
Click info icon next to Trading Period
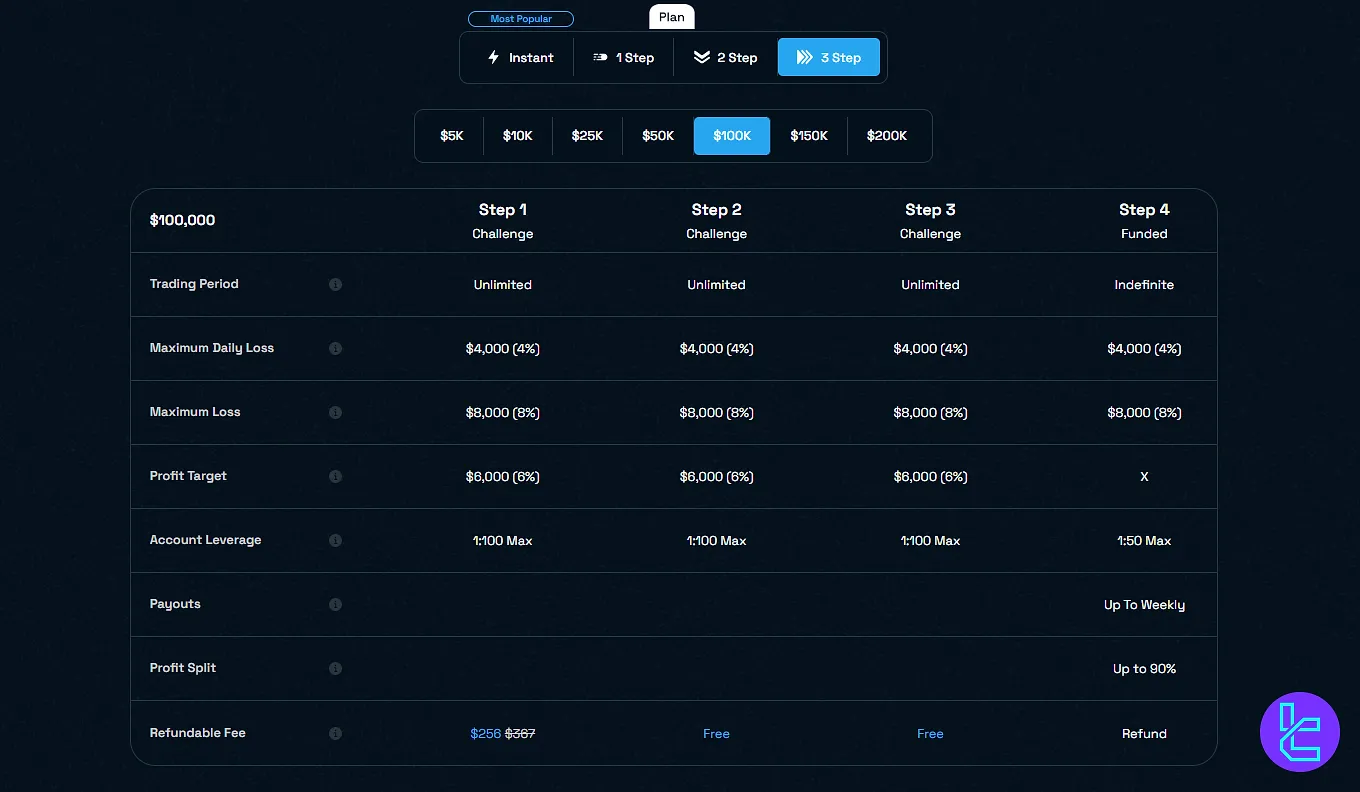point(335,285)
